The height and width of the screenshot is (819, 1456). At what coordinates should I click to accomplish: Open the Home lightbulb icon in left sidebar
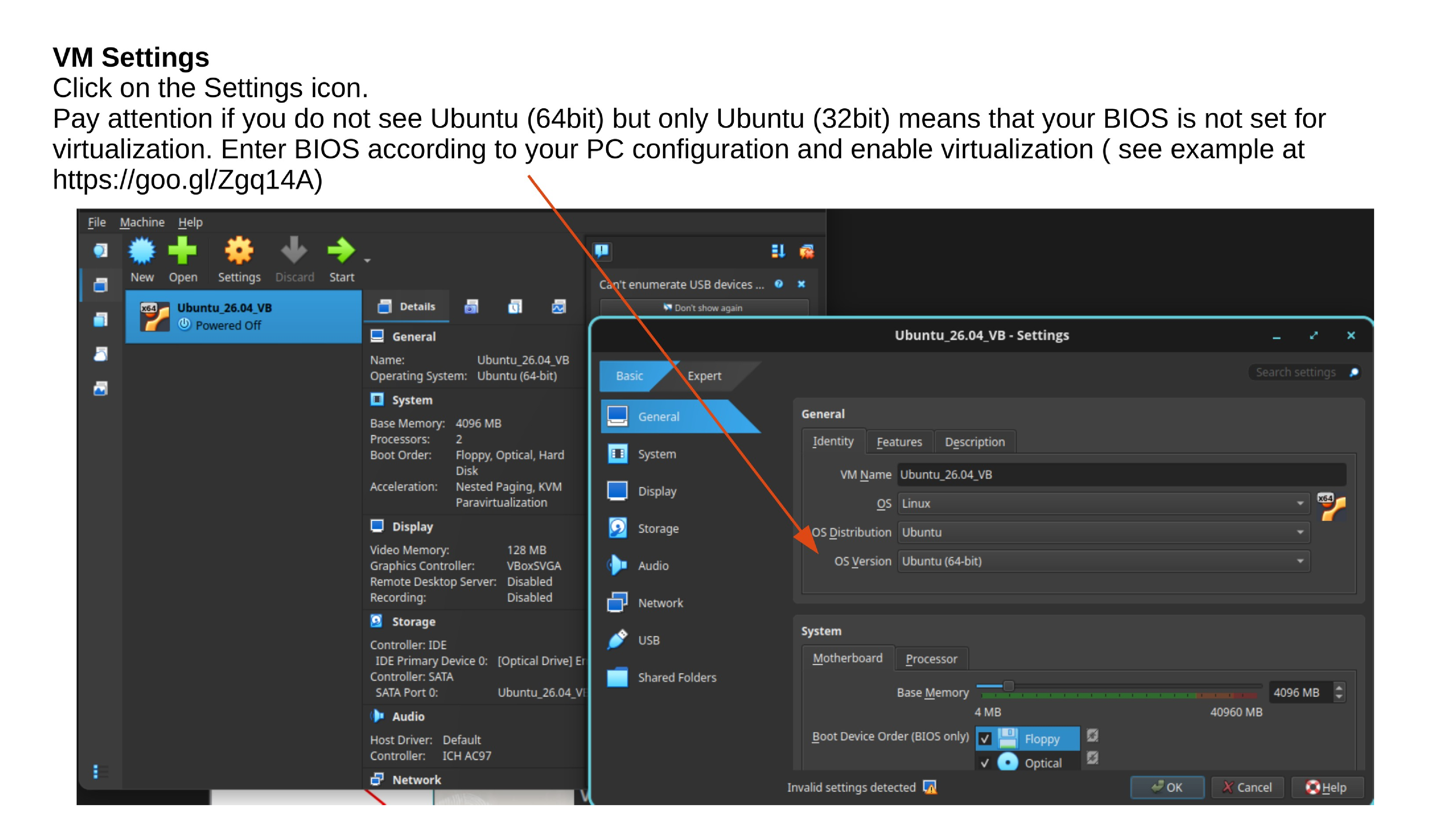pos(101,250)
